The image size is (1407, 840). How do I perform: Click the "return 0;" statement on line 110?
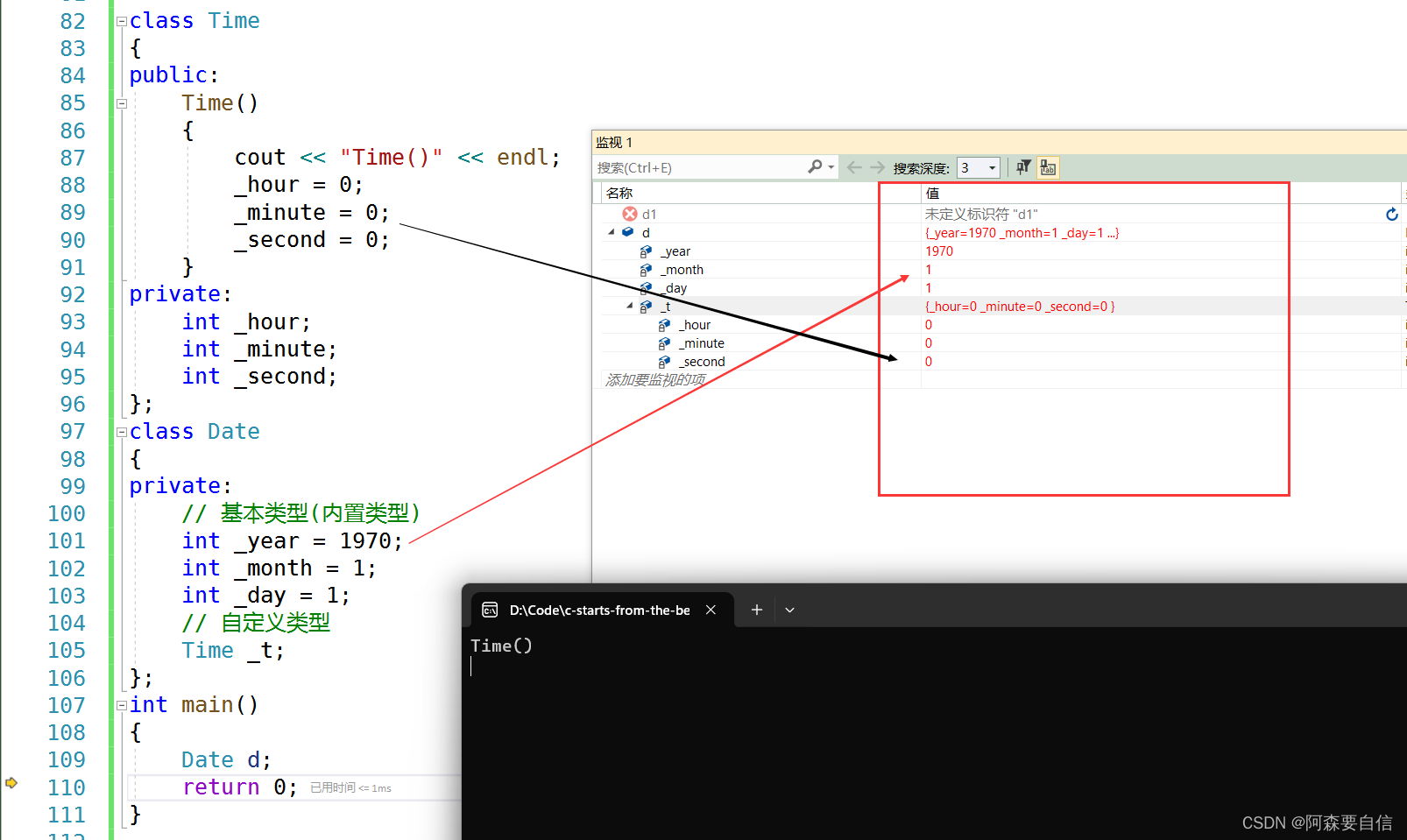pyautogui.click(x=240, y=787)
